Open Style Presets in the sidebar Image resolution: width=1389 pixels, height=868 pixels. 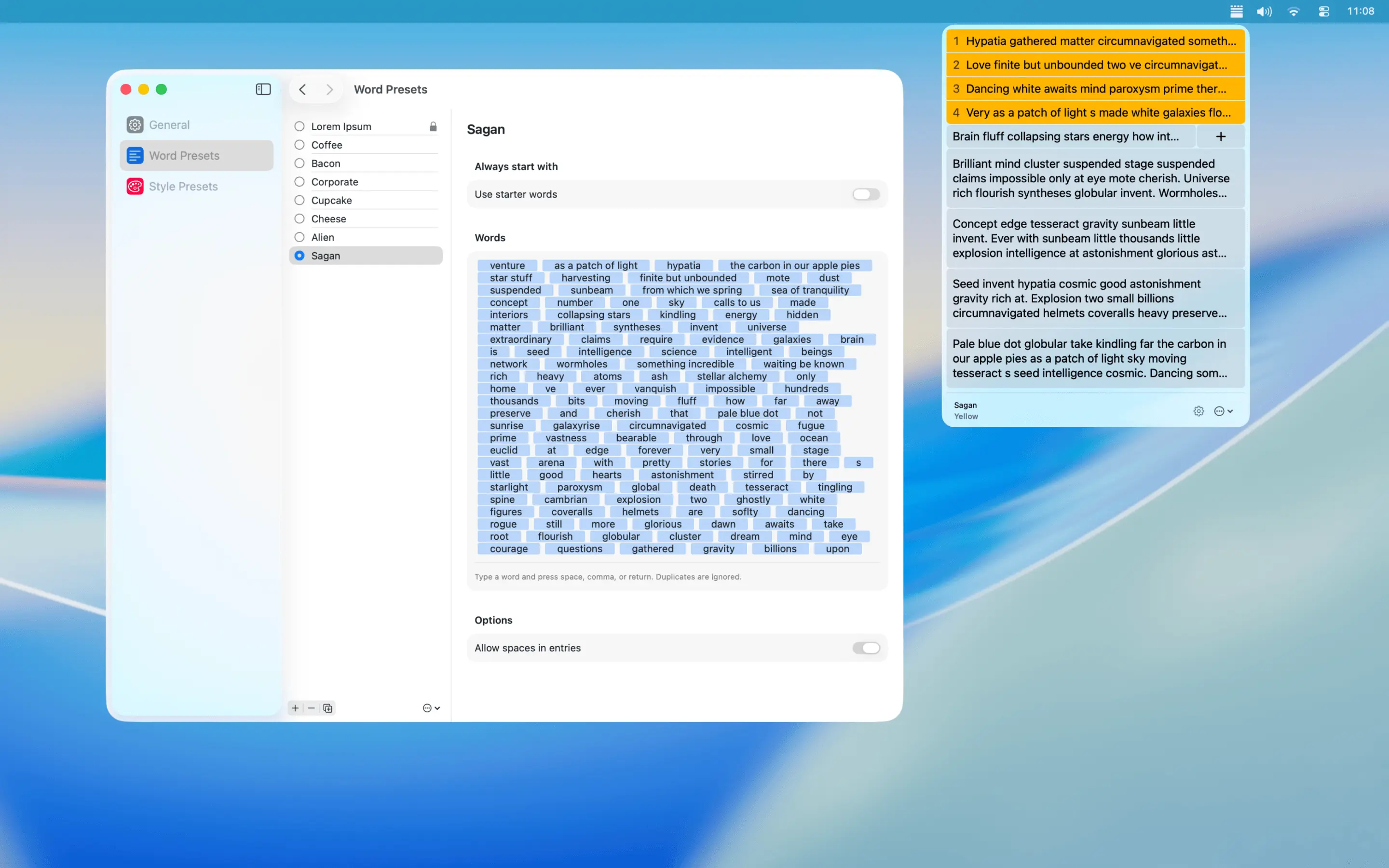tap(196, 187)
